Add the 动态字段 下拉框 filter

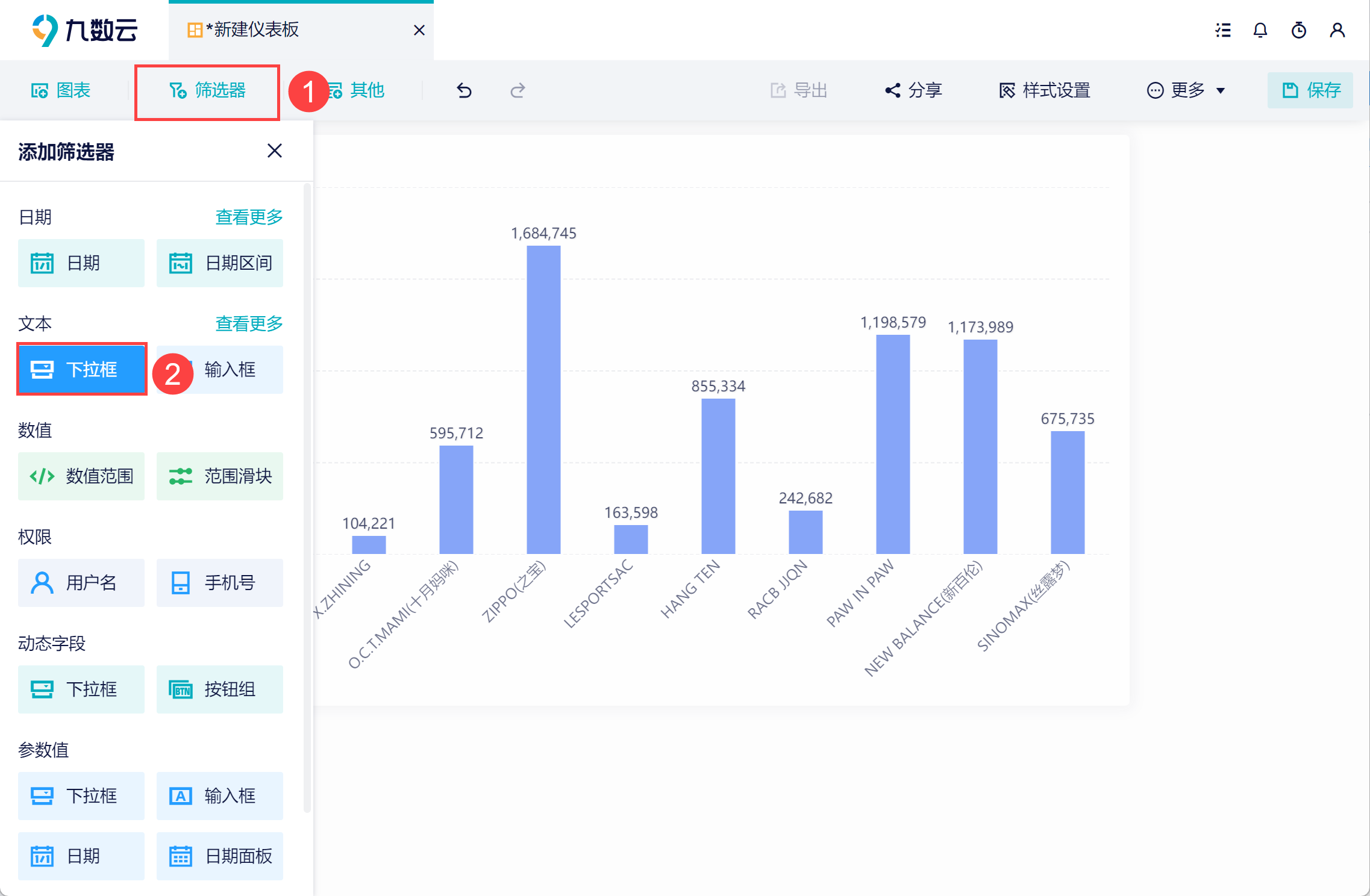81,689
